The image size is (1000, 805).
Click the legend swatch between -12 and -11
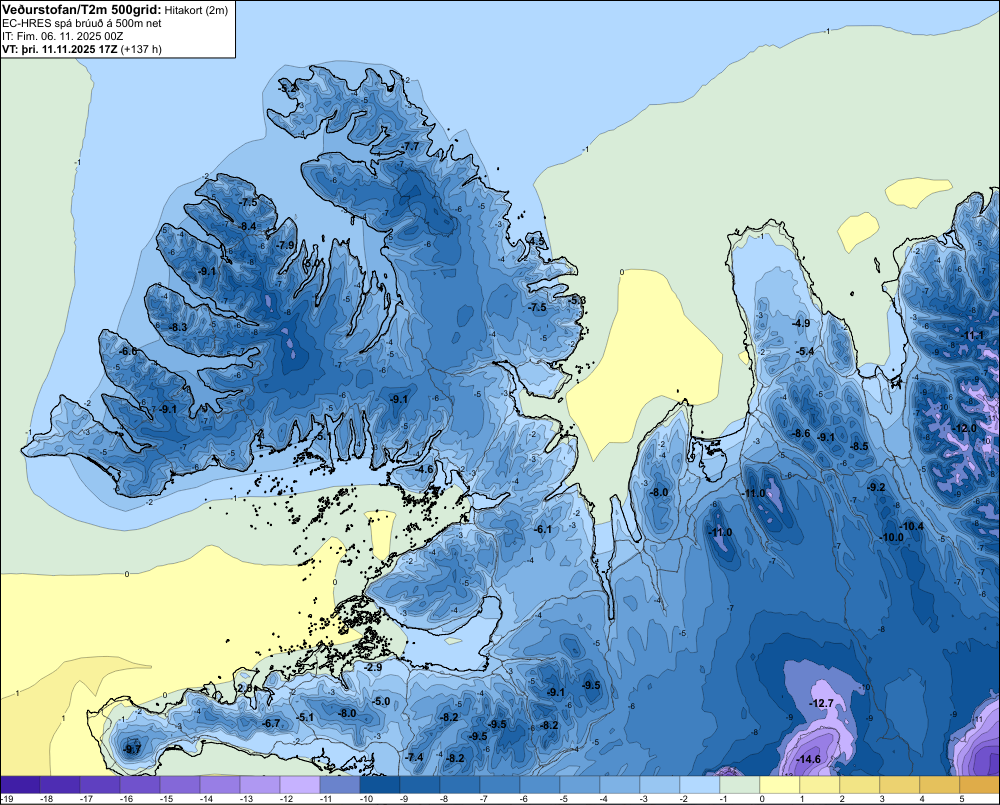[300, 785]
